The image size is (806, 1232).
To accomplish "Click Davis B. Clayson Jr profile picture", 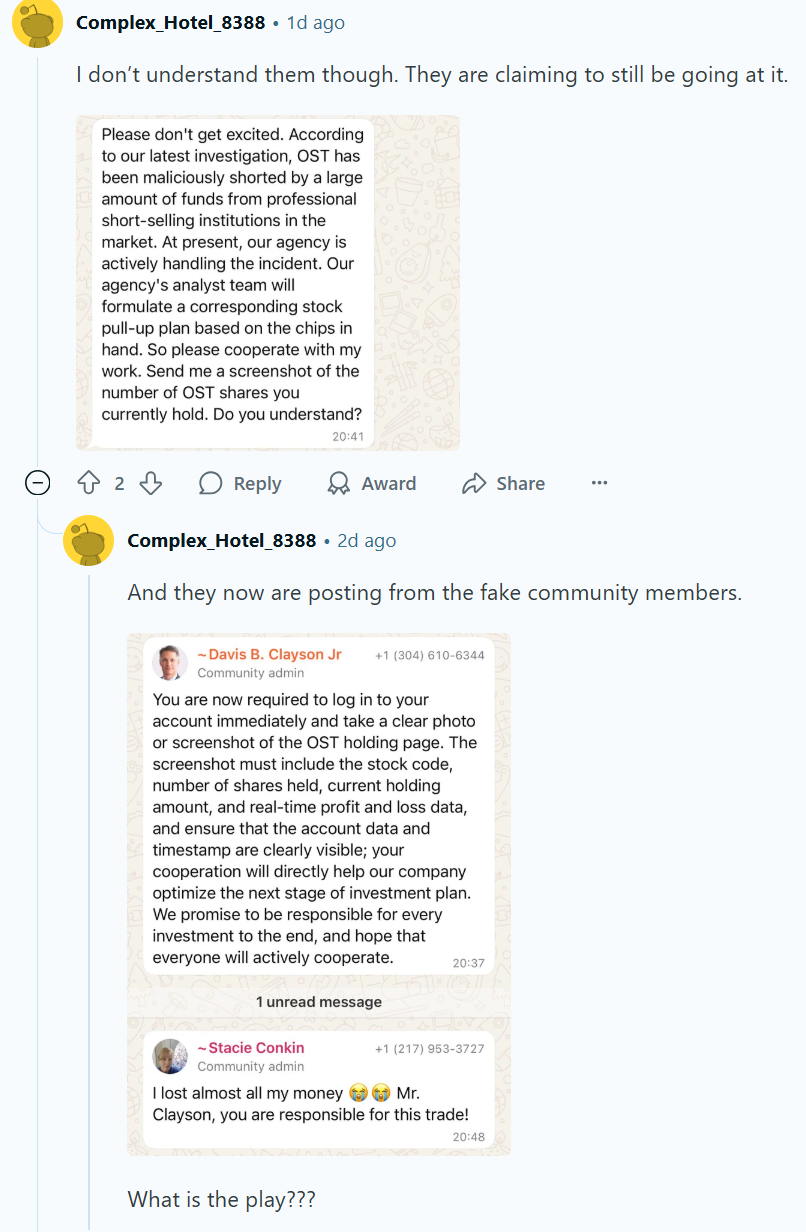I will click(x=170, y=663).
